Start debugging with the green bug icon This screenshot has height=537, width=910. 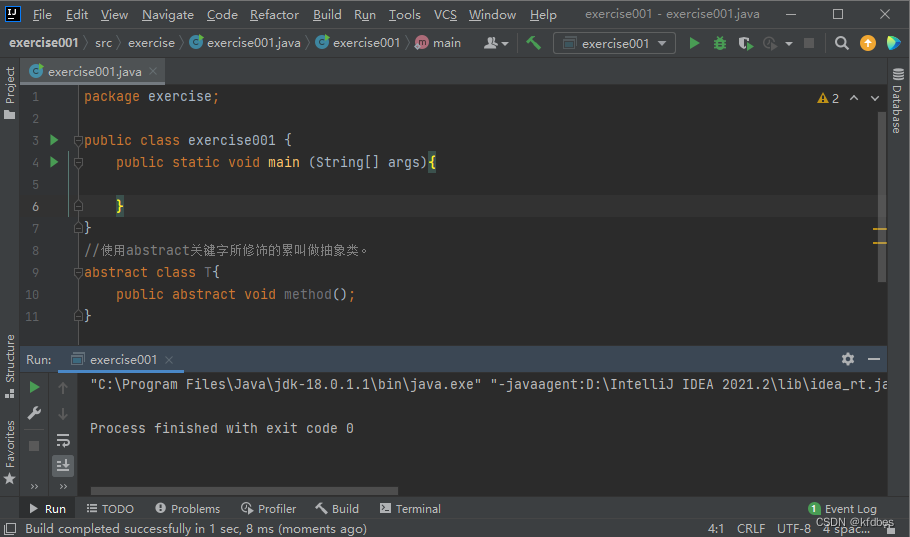720,43
